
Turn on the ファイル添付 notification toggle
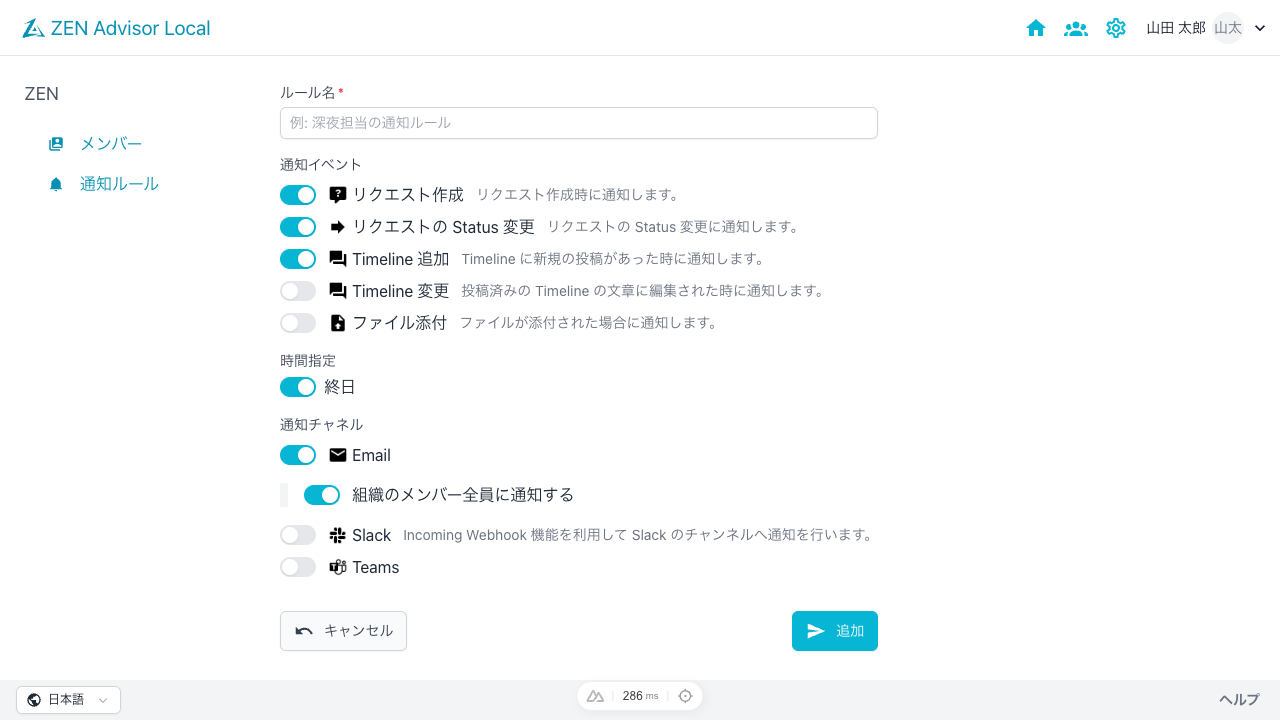pos(297,322)
